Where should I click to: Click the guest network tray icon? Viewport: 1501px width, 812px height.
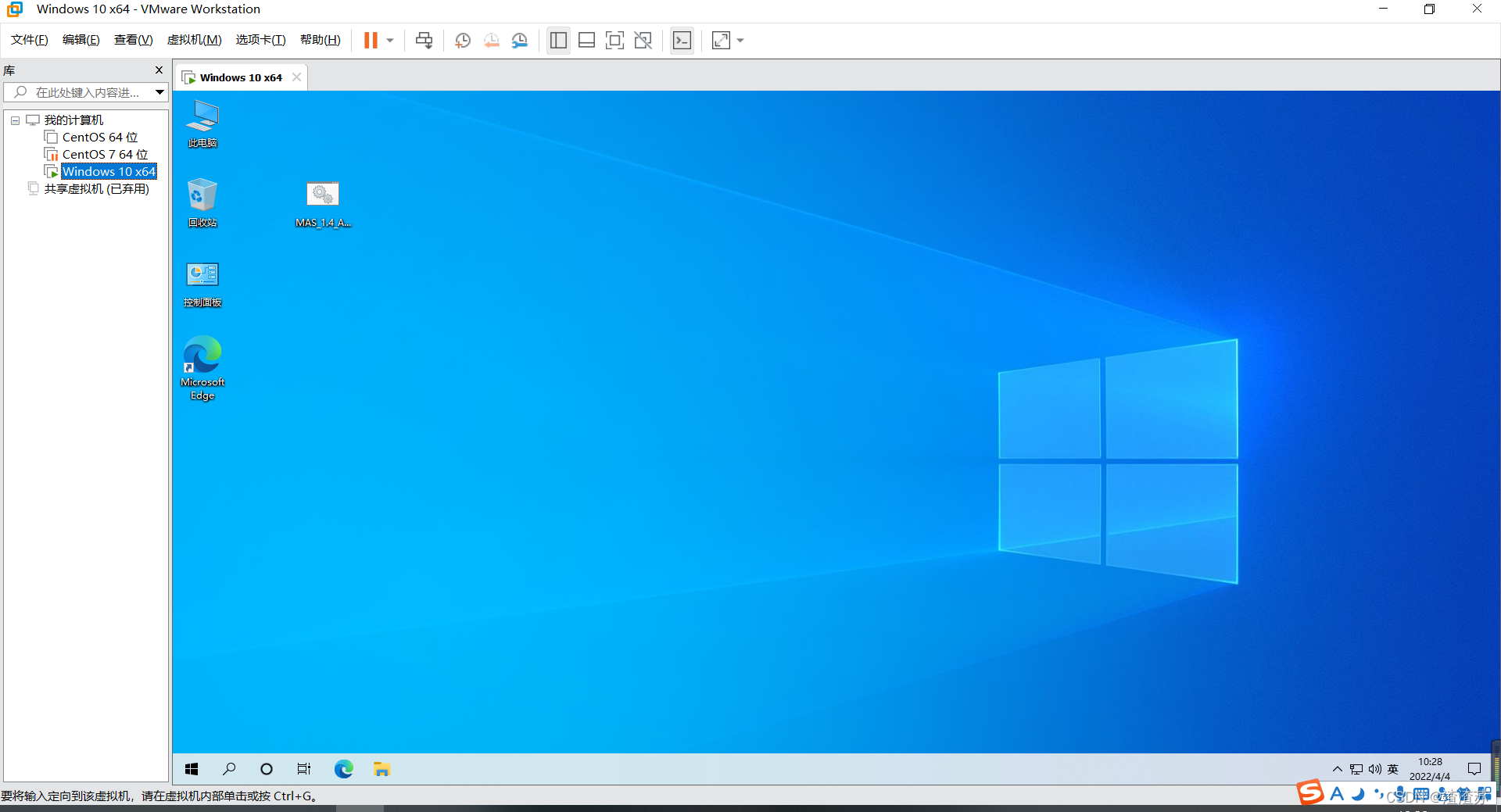point(1356,769)
